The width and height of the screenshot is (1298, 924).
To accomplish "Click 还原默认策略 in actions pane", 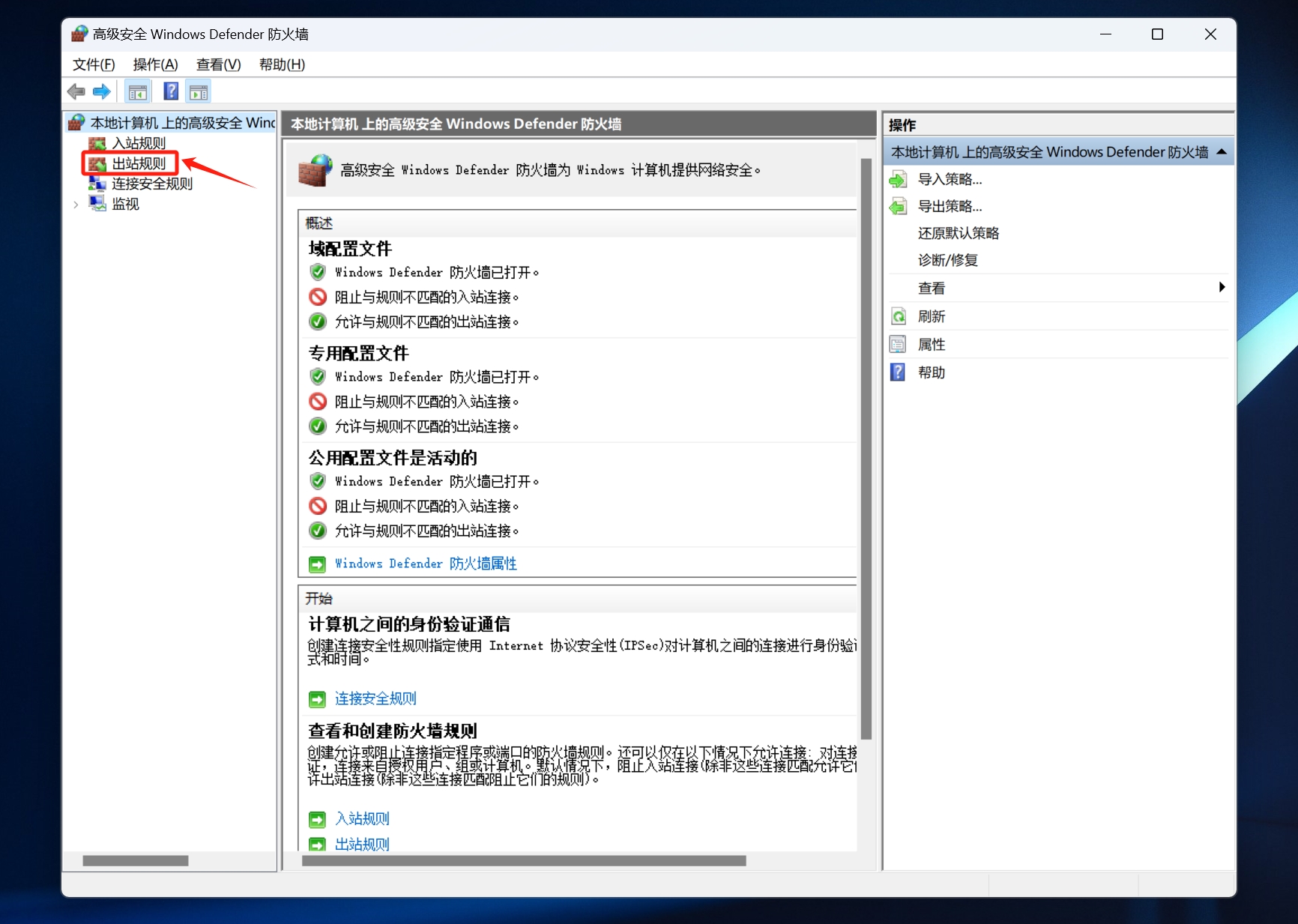I will (959, 234).
